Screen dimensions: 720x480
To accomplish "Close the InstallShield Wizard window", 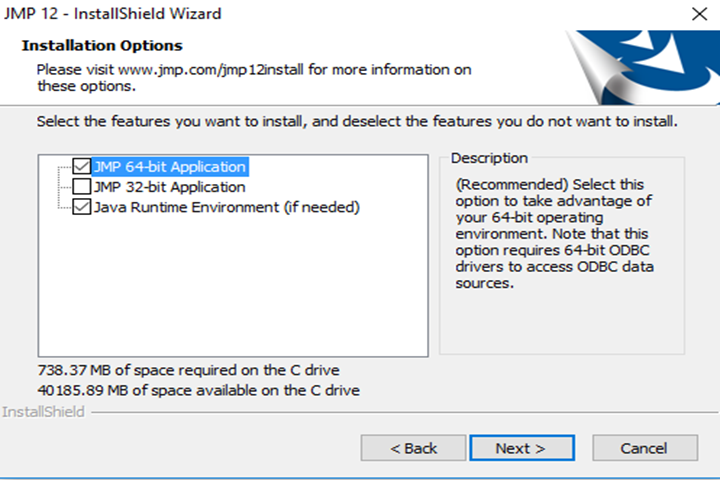I will (x=699, y=14).
